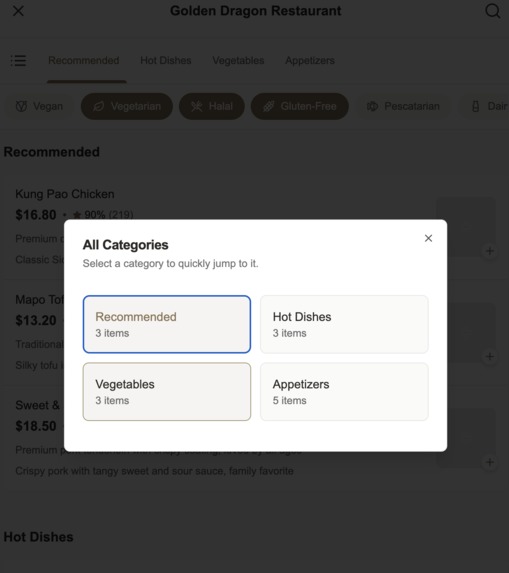Disable the Halal filter chip

tap(212, 106)
